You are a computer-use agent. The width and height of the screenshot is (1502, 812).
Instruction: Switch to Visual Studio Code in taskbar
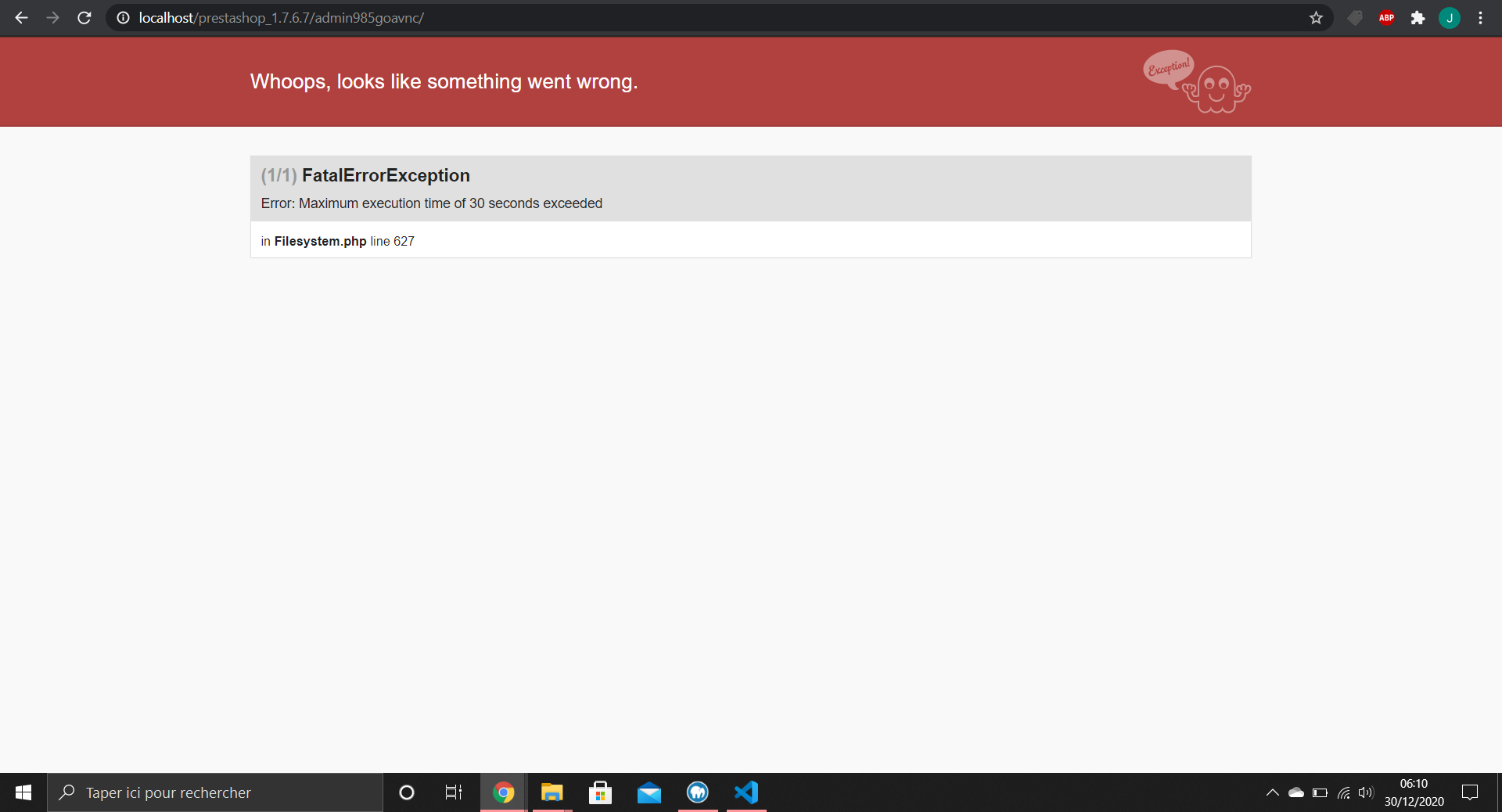coord(746,792)
